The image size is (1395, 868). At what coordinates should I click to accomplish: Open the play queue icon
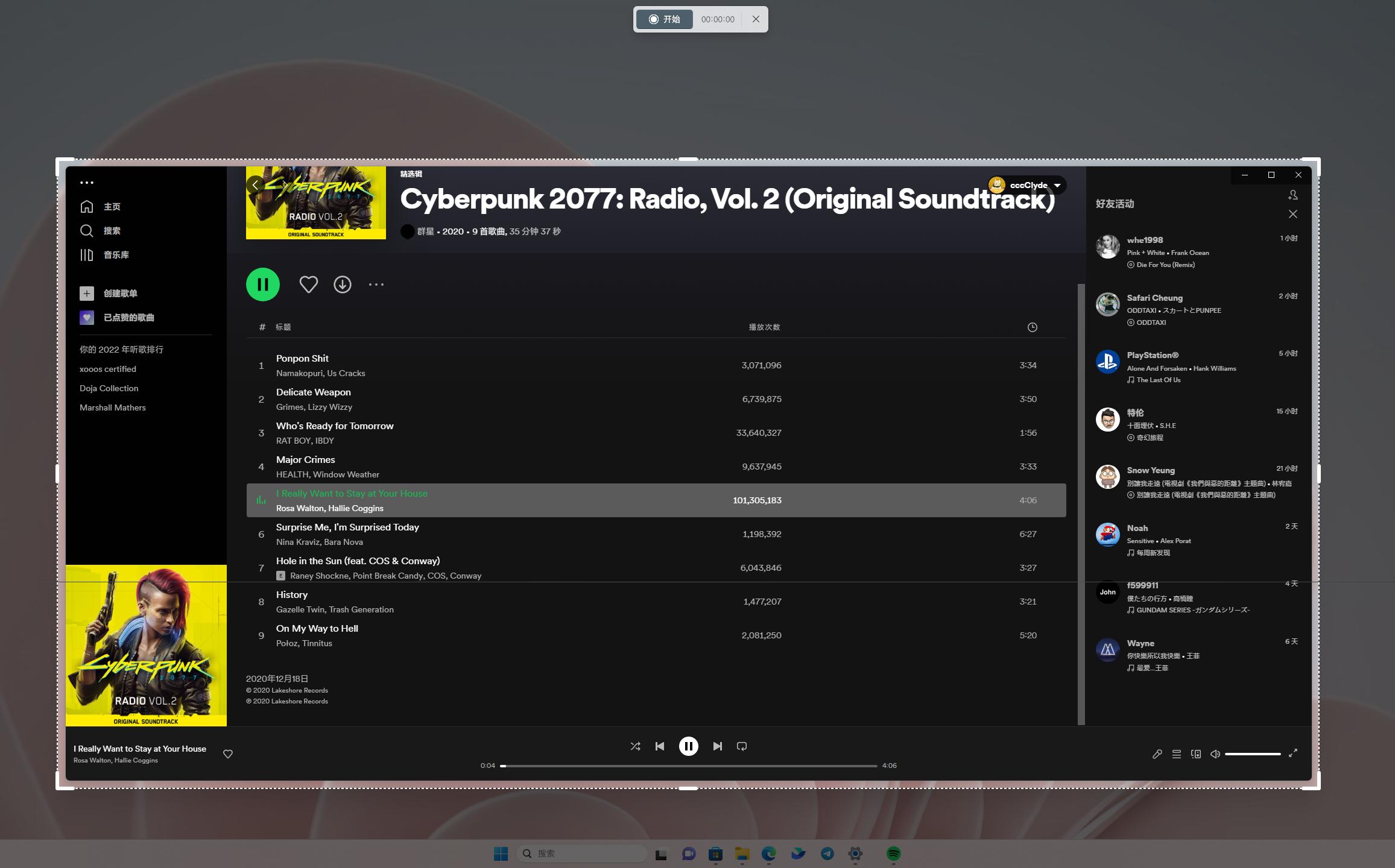pos(1177,754)
